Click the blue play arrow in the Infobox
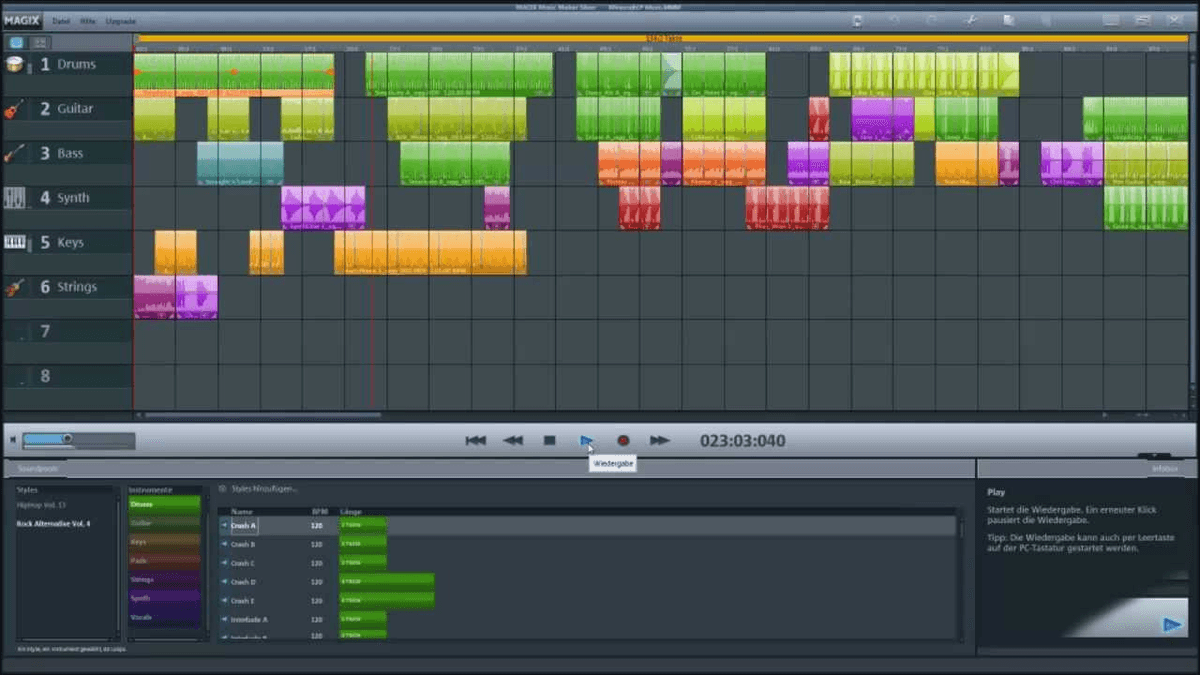Screen dimensions: 1200x675 [1172, 625]
